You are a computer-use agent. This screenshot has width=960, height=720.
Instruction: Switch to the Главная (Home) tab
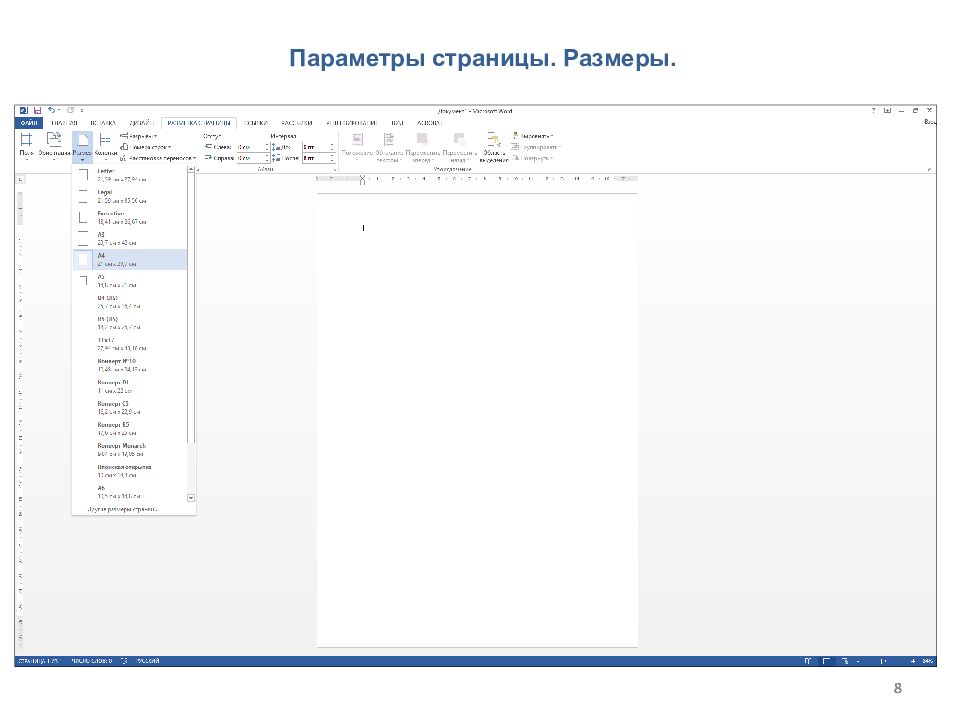(x=64, y=123)
